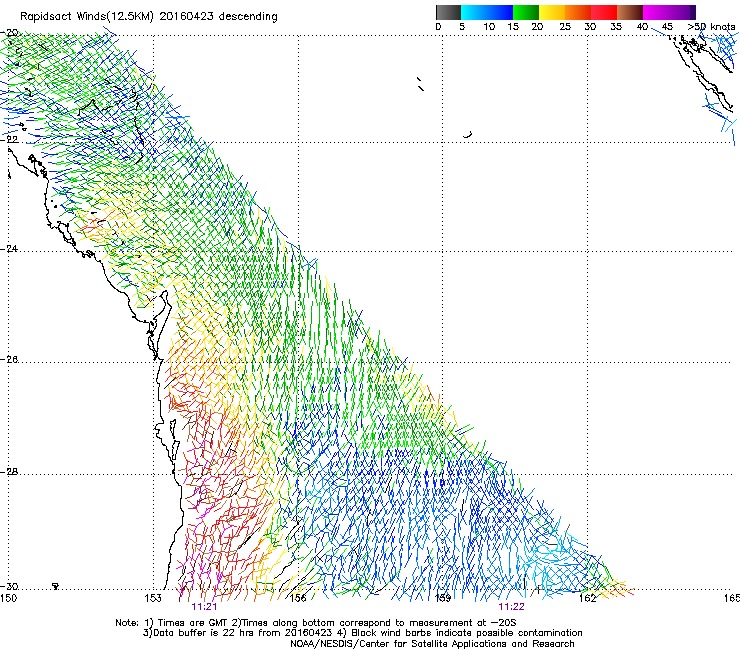The image size is (740, 650).
Task: Click the orange 25-30 knots legend color
Action: (x=578, y=12)
